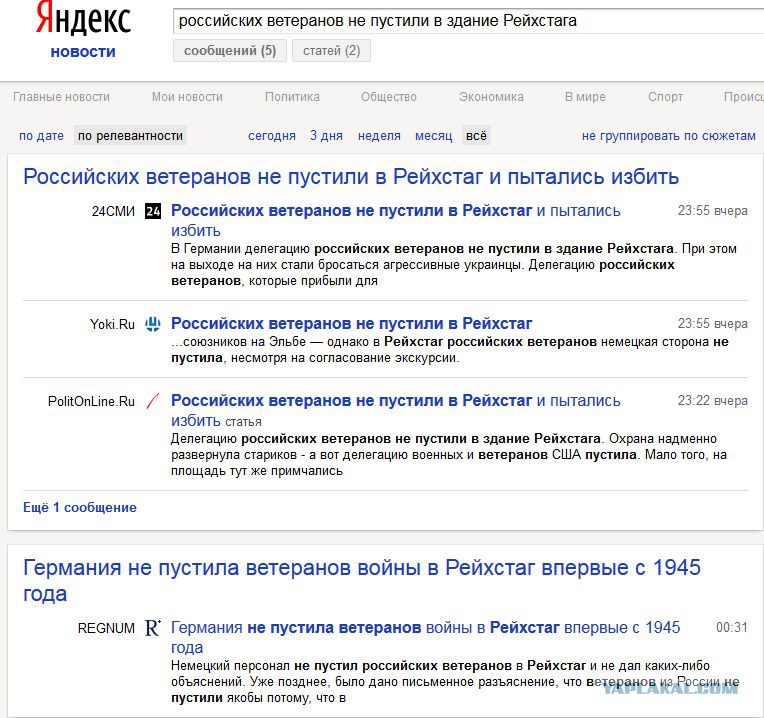Click the REGNUM R icon
The width and height of the screenshot is (764, 718).
click(153, 628)
